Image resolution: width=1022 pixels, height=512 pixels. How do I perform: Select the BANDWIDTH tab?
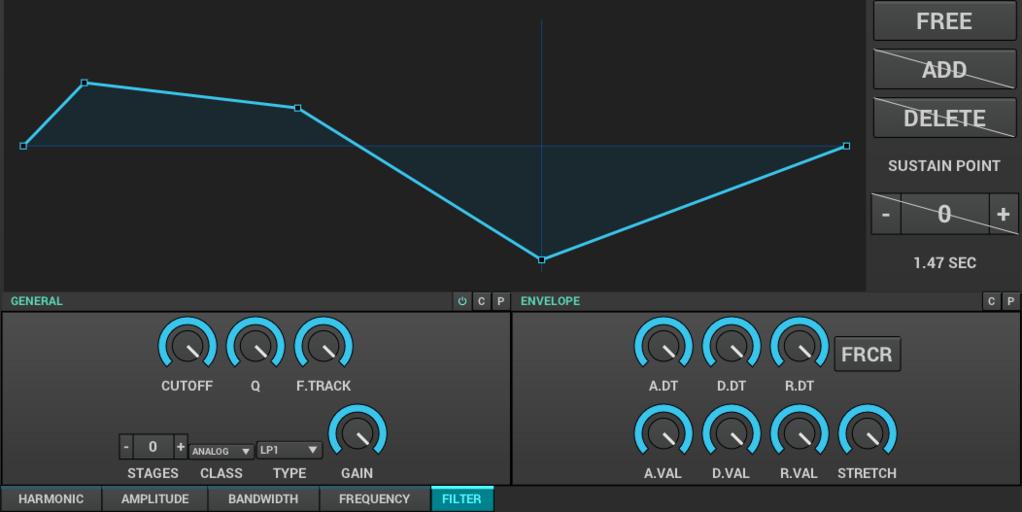pos(264,498)
